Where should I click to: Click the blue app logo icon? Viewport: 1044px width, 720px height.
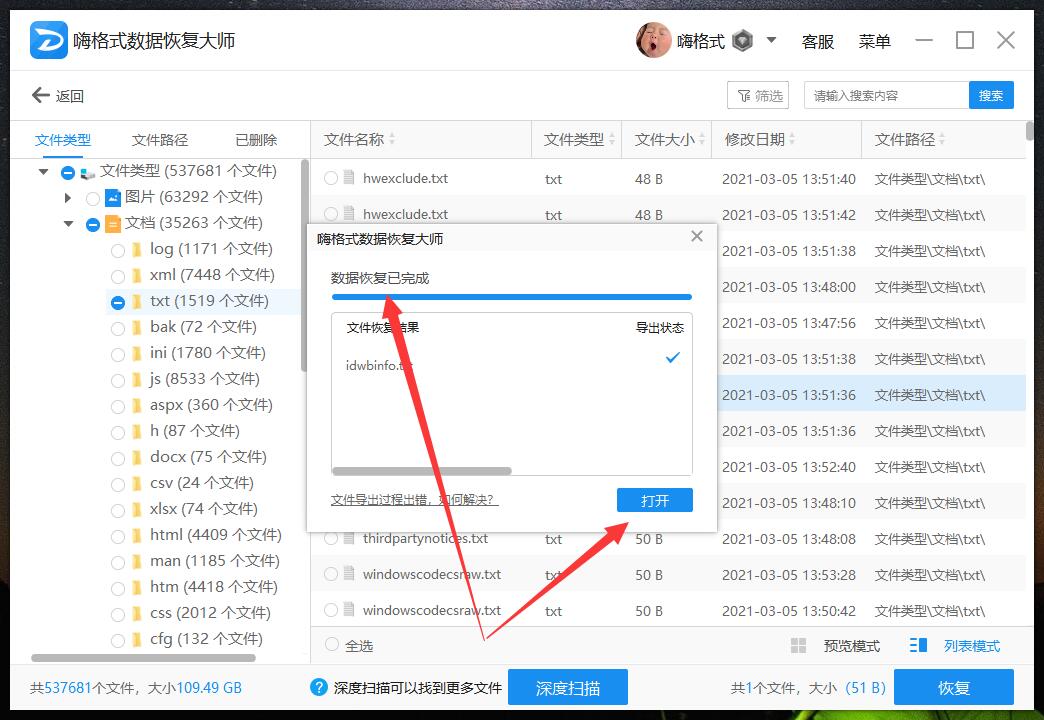49,40
